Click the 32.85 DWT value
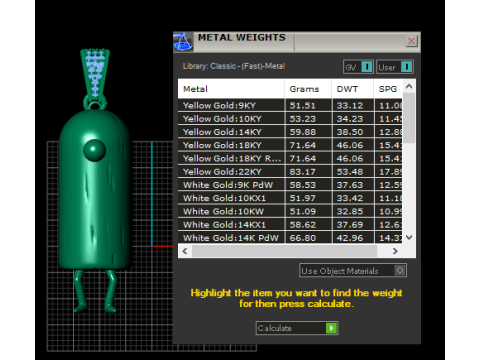The width and height of the screenshot is (480, 360). (x=350, y=212)
